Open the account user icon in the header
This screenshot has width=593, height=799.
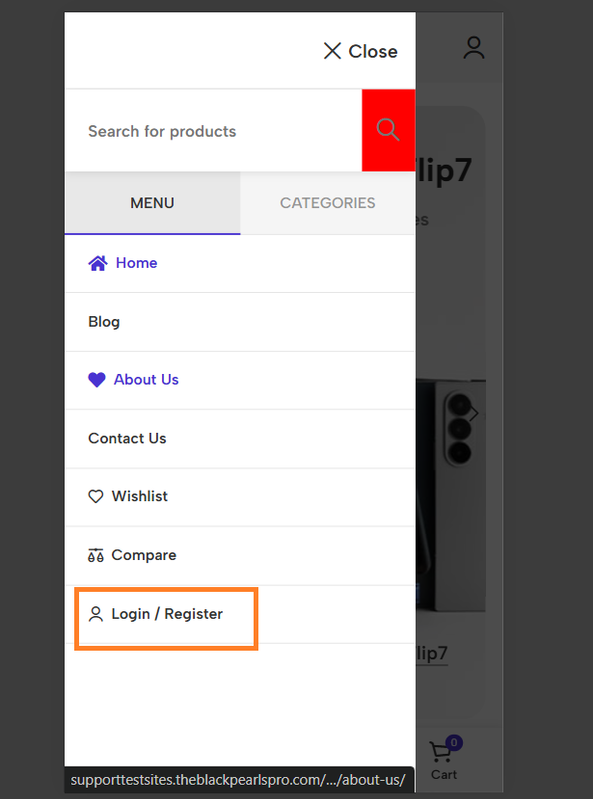coord(474,47)
